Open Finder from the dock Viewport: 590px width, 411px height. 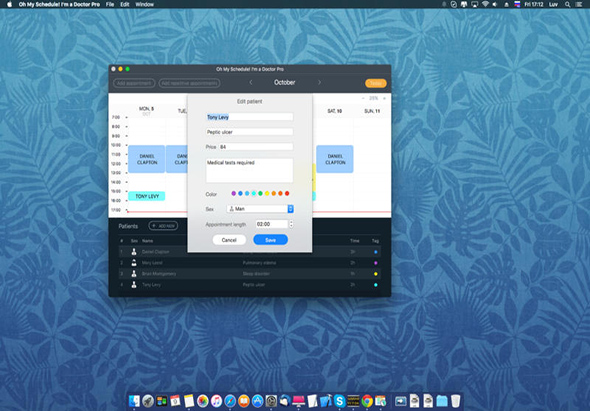[x=134, y=401]
